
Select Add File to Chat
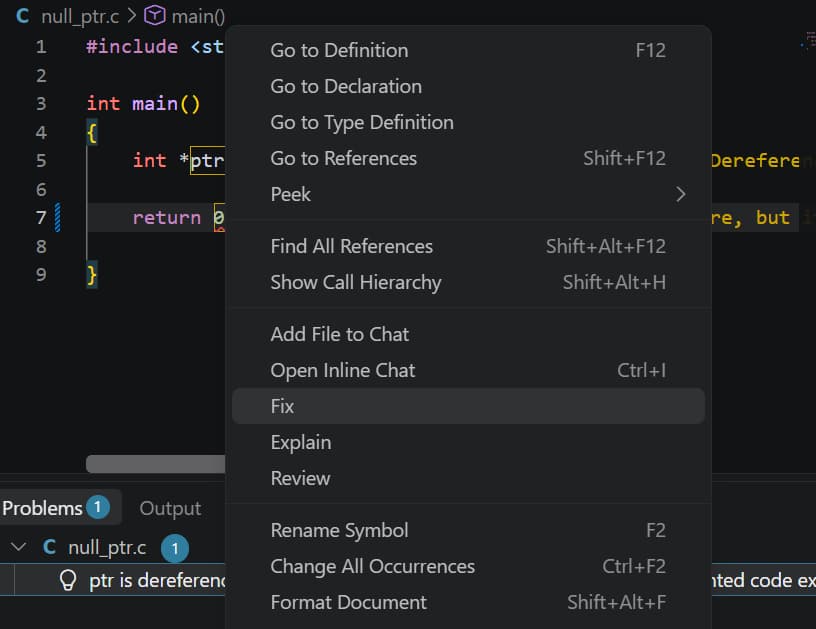[468, 334]
